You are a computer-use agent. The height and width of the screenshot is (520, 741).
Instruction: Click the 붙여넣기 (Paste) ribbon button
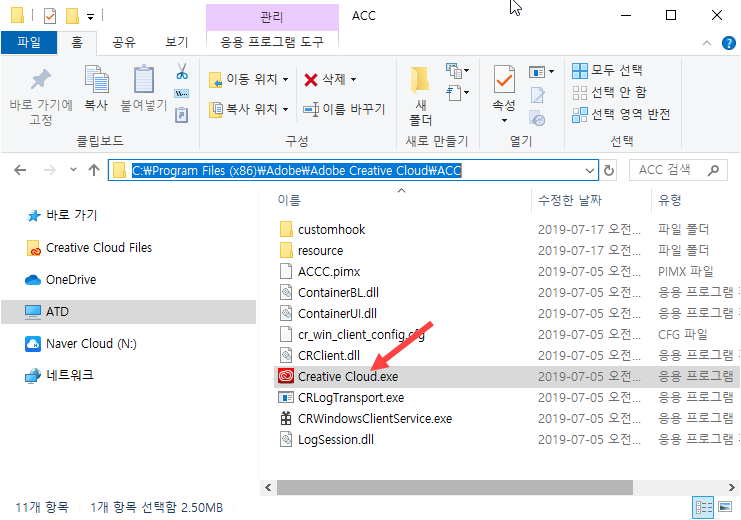(144, 89)
